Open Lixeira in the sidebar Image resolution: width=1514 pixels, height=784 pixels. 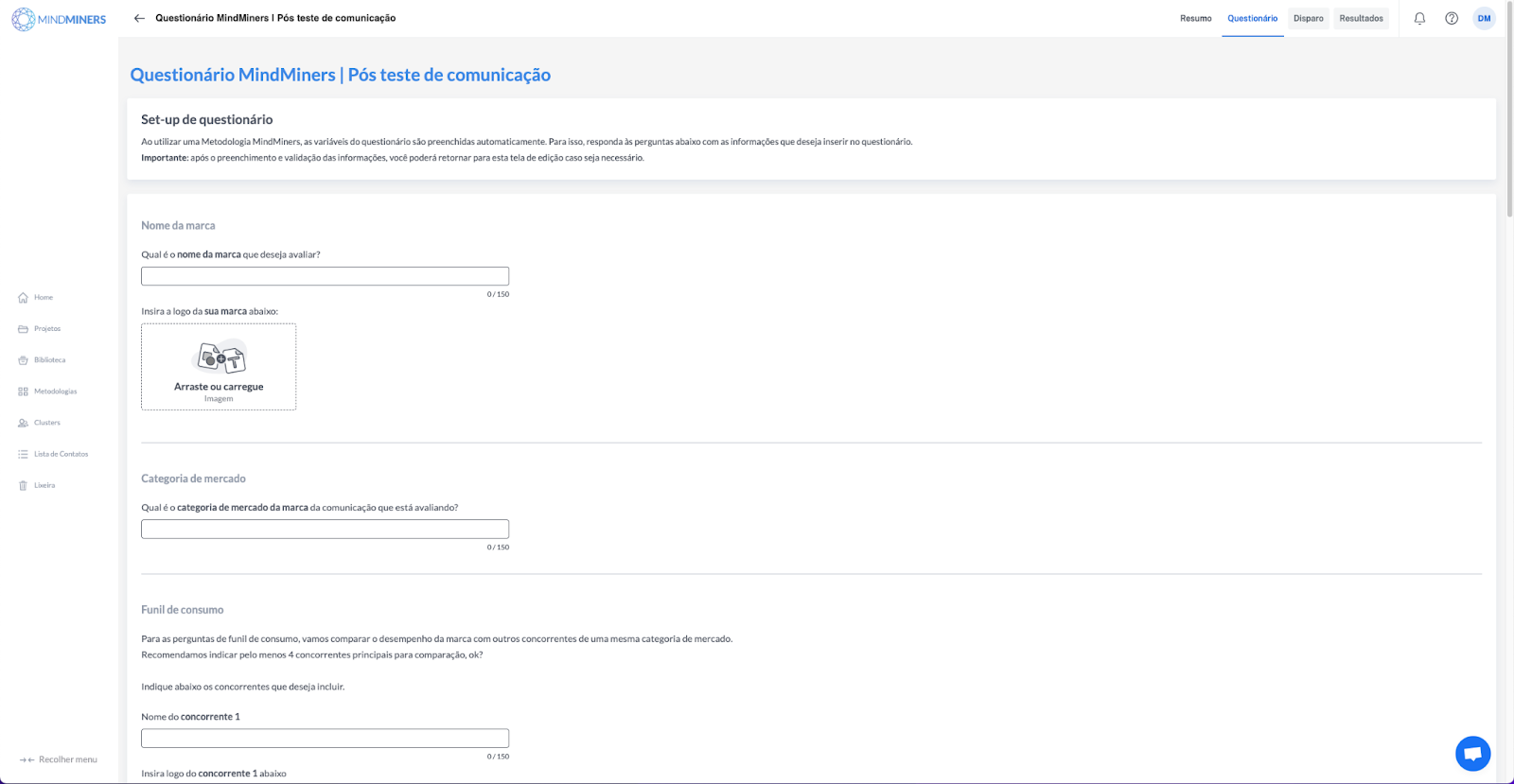pyautogui.click(x=44, y=485)
